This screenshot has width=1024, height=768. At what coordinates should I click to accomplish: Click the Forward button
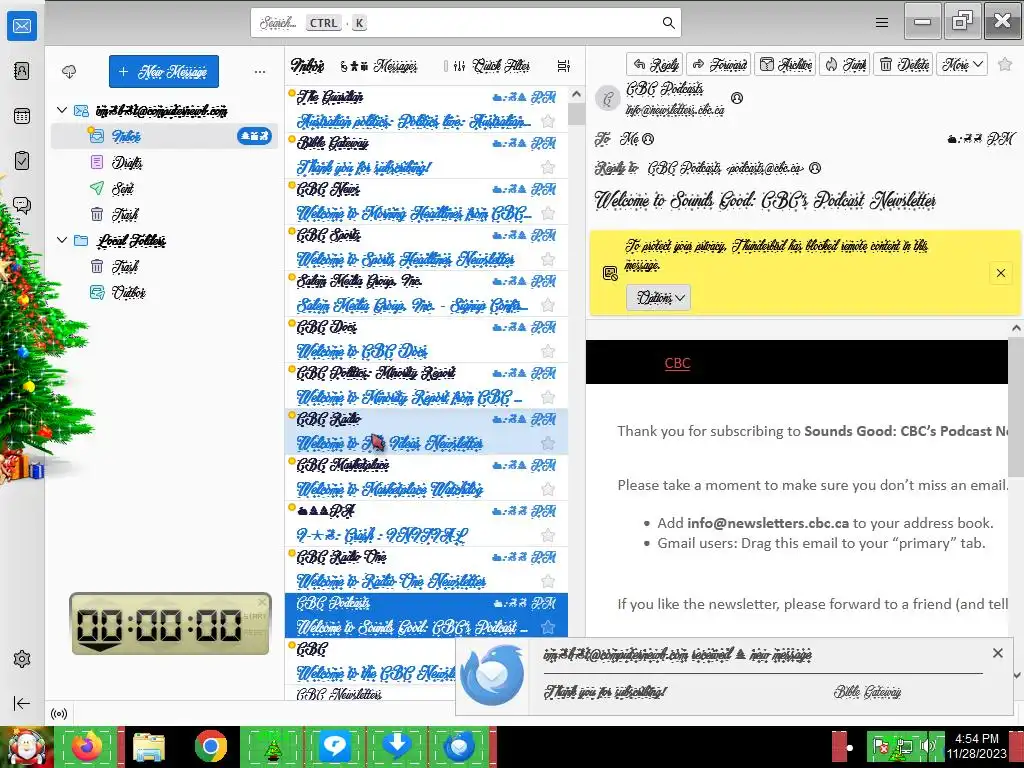click(719, 64)
